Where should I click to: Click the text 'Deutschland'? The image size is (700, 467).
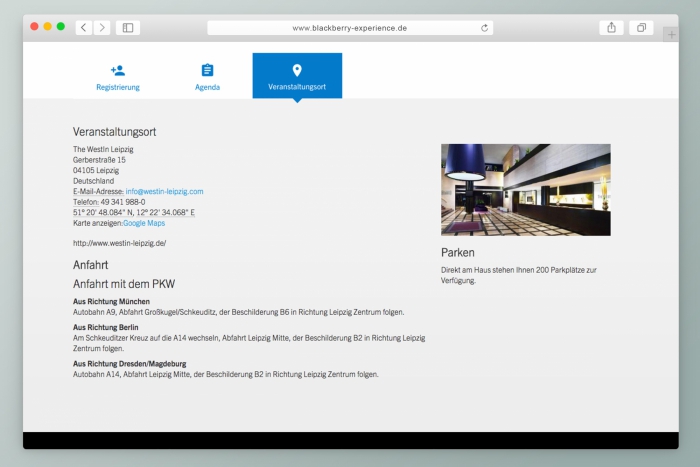pos(93,181)
